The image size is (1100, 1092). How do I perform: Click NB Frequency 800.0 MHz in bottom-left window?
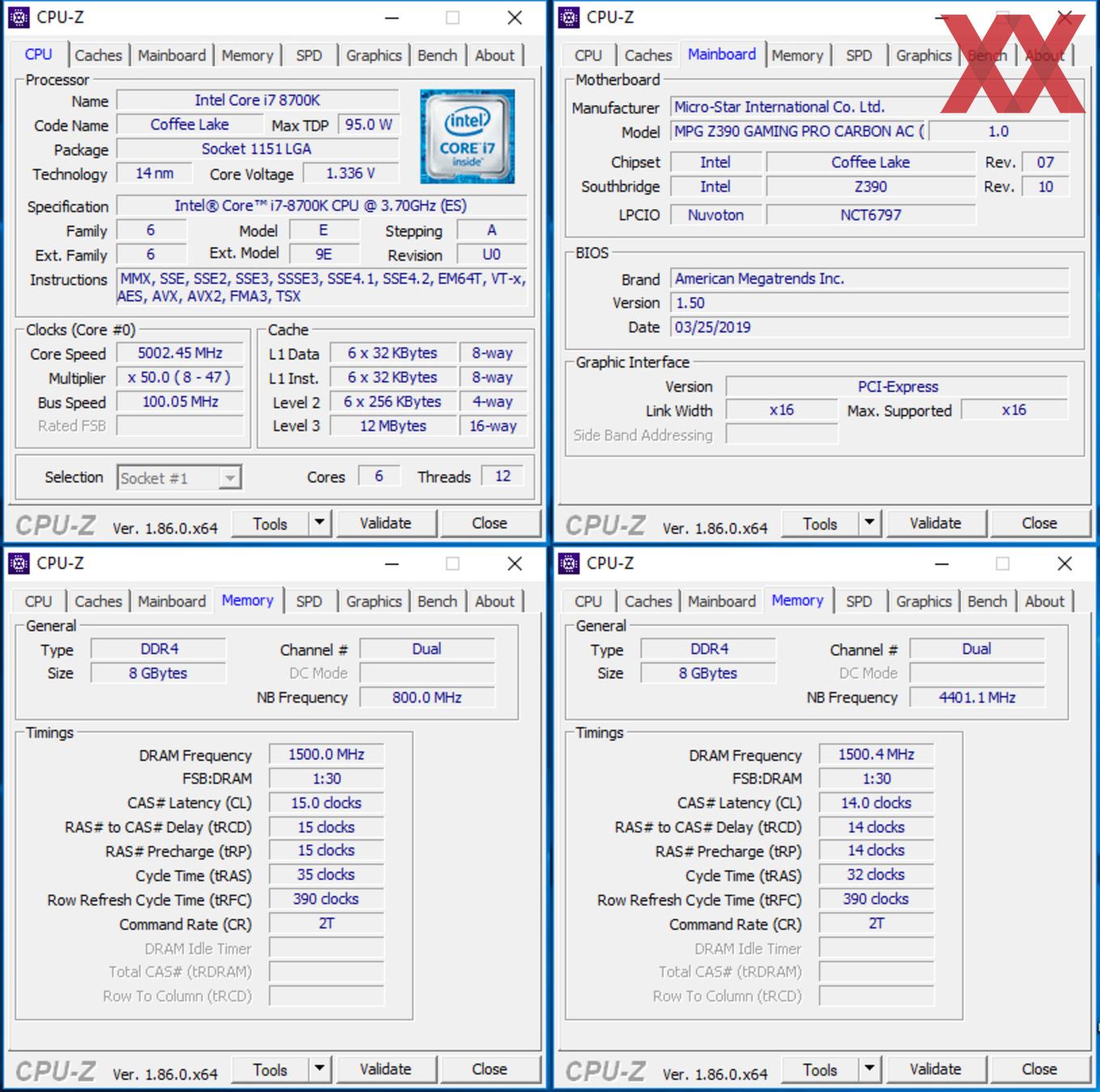pyautogui.click(x=426, y=697)
